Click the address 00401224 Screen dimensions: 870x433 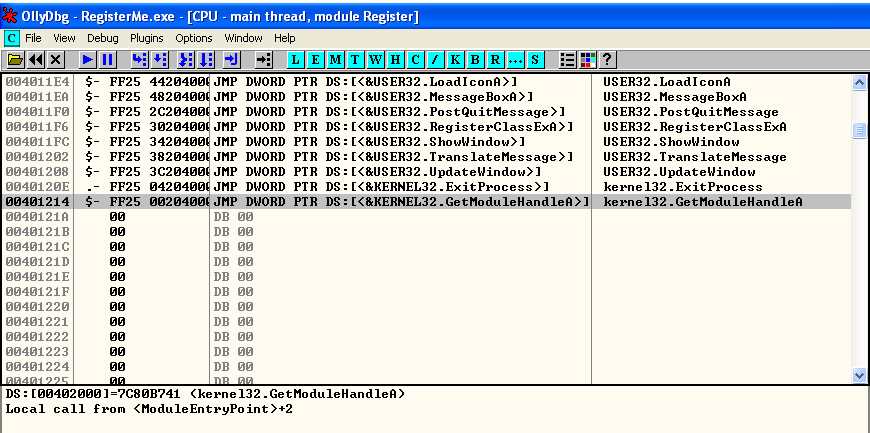click(38, 367)
